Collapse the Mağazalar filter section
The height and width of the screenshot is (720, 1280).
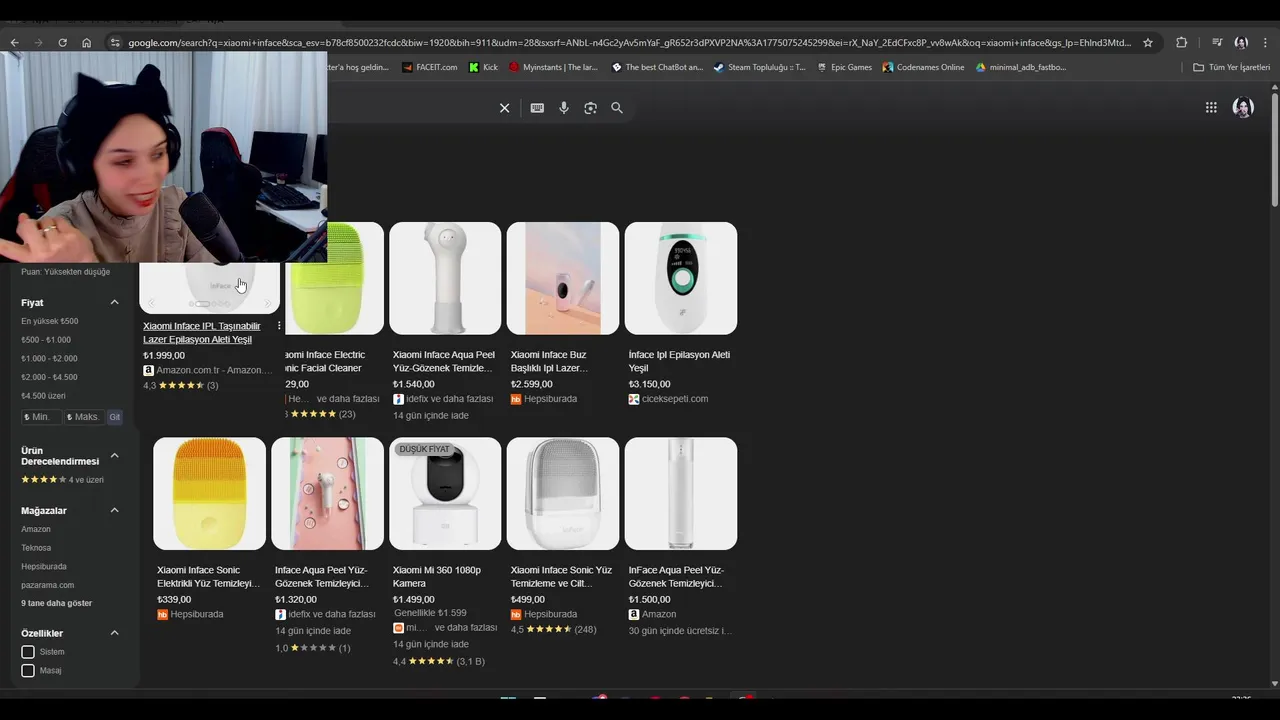pos(114,511)
